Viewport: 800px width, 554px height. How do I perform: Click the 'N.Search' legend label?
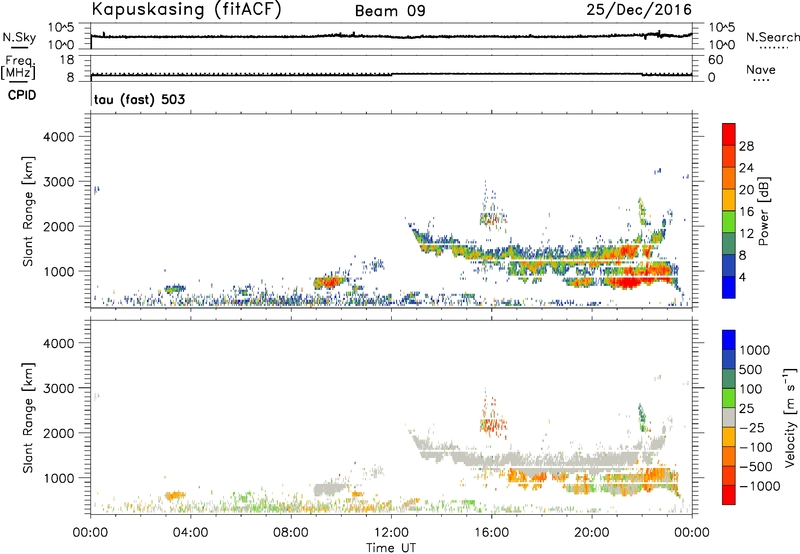click(x=772, y=37)
